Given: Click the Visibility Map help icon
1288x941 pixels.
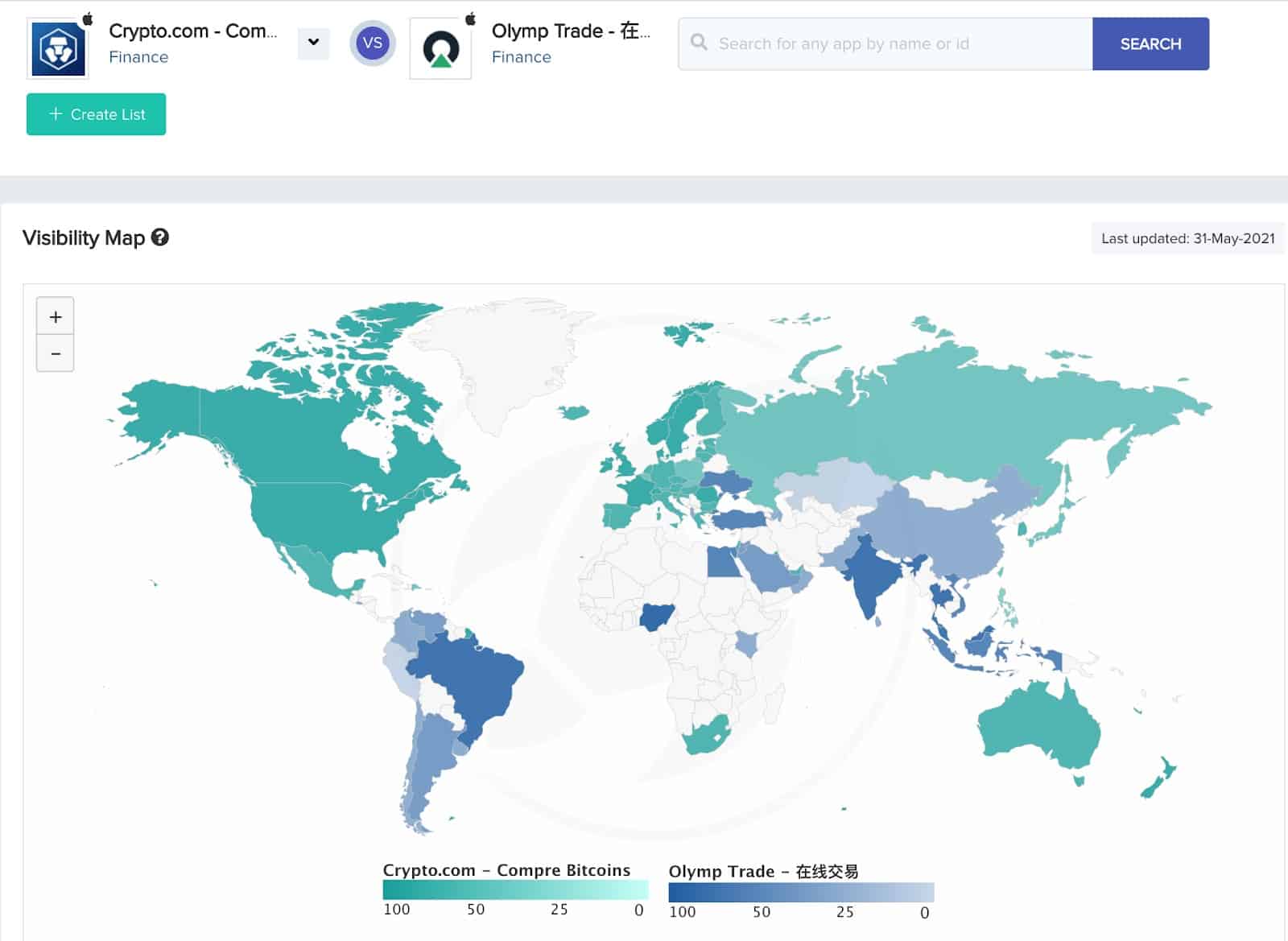Looking at the screenshot, I should pyautogui.click(x=160, y=237).
